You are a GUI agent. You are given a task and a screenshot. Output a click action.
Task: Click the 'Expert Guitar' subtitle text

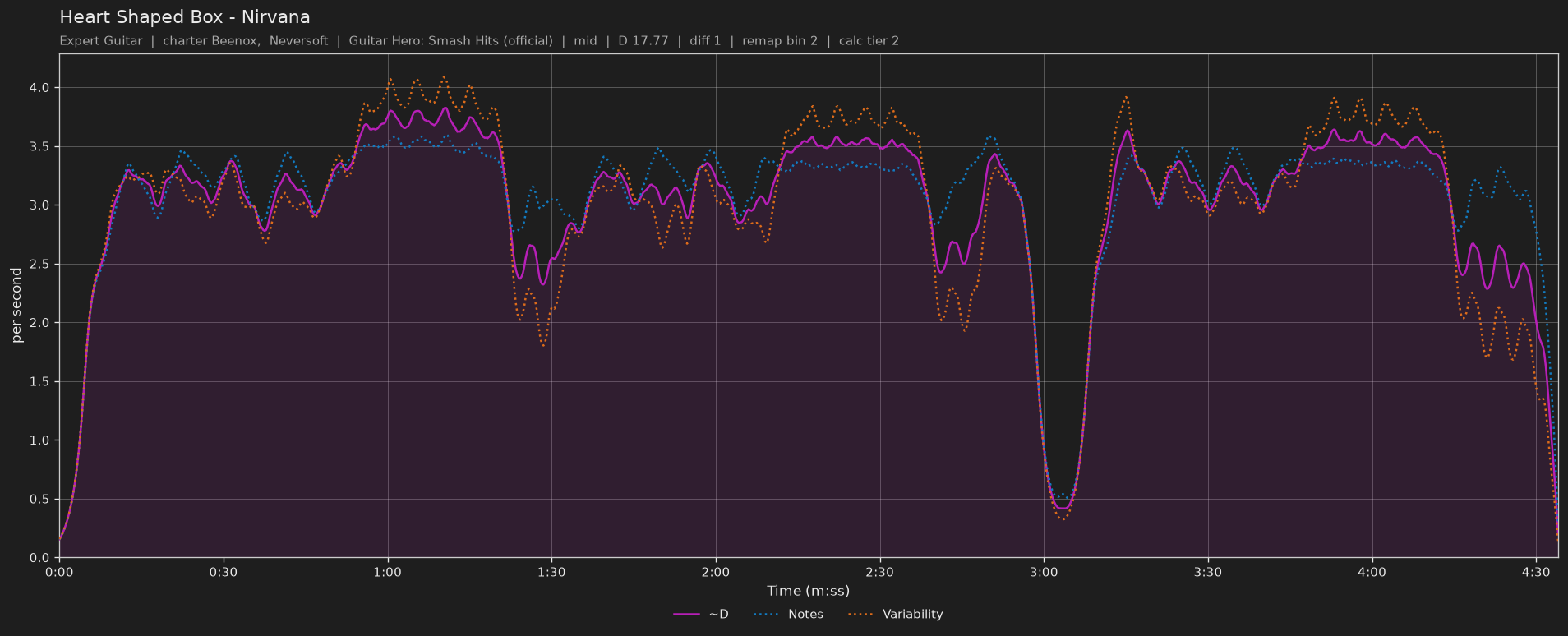(101, 40)
